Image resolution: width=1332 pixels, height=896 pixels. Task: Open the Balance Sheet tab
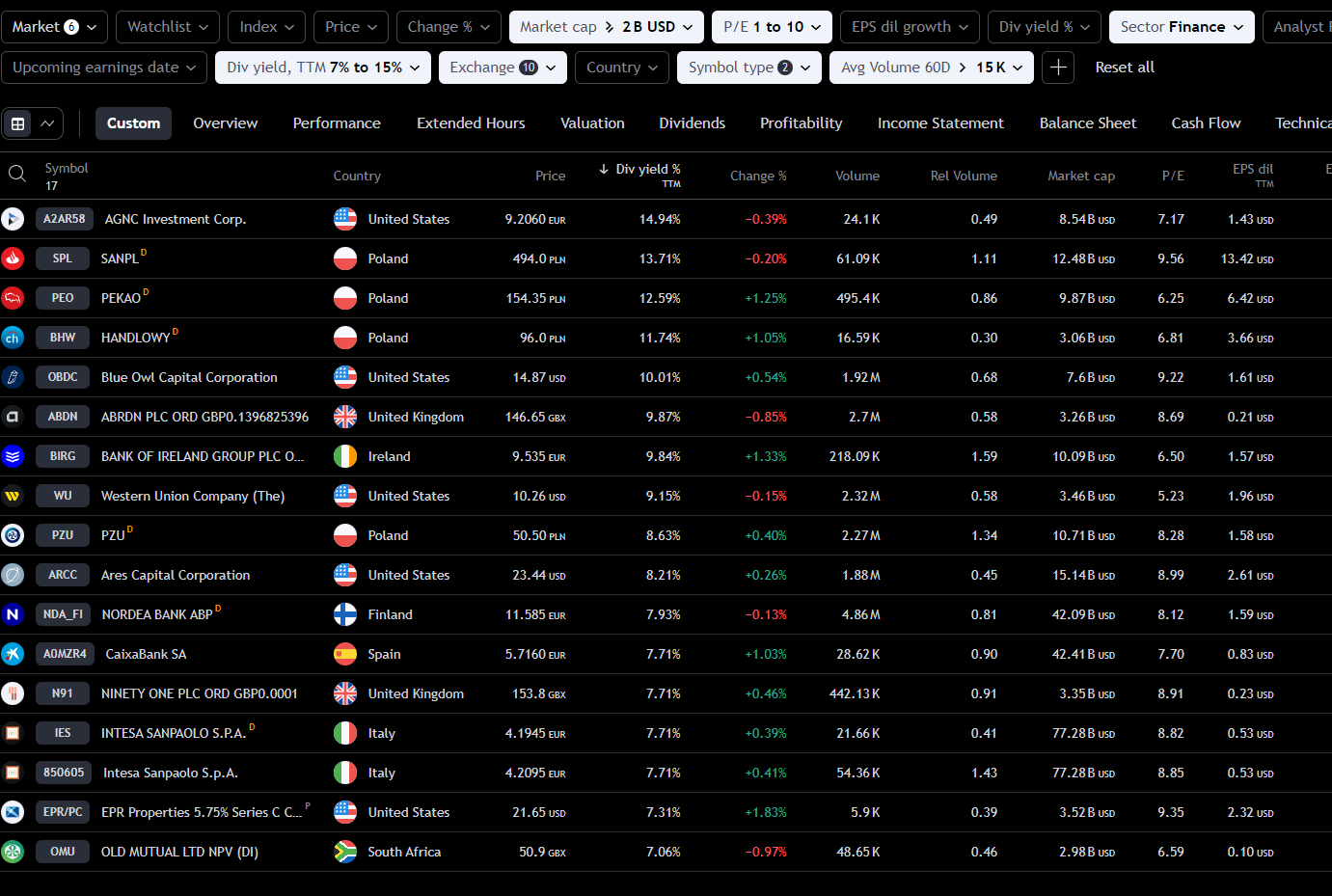click(1087, 123)
